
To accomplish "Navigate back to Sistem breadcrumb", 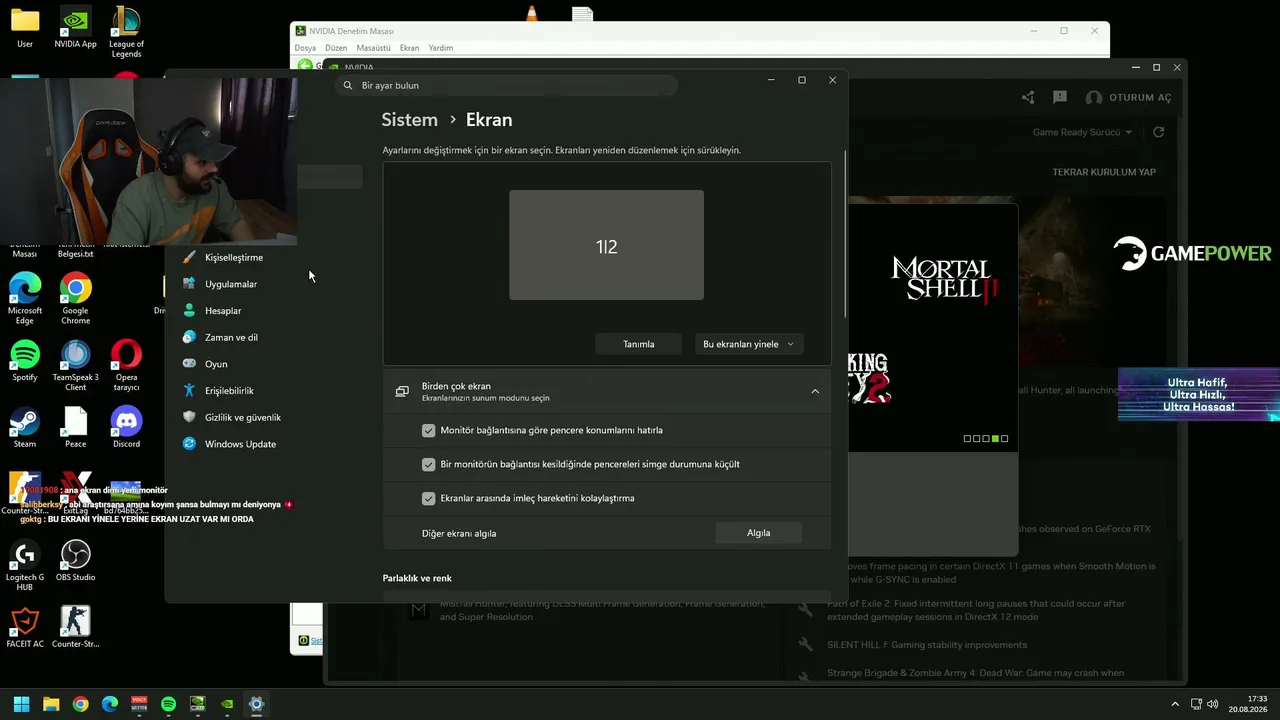I will 409,120.
